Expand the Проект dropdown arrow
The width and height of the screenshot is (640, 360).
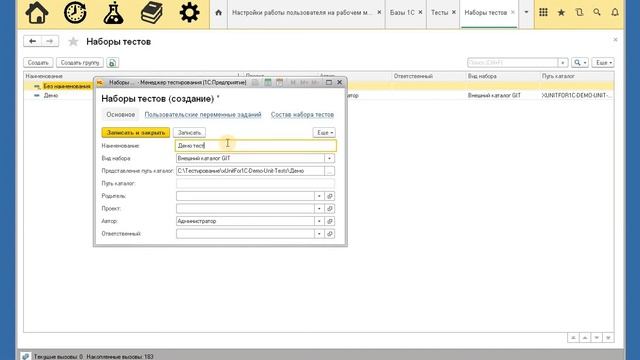point(319,209)
